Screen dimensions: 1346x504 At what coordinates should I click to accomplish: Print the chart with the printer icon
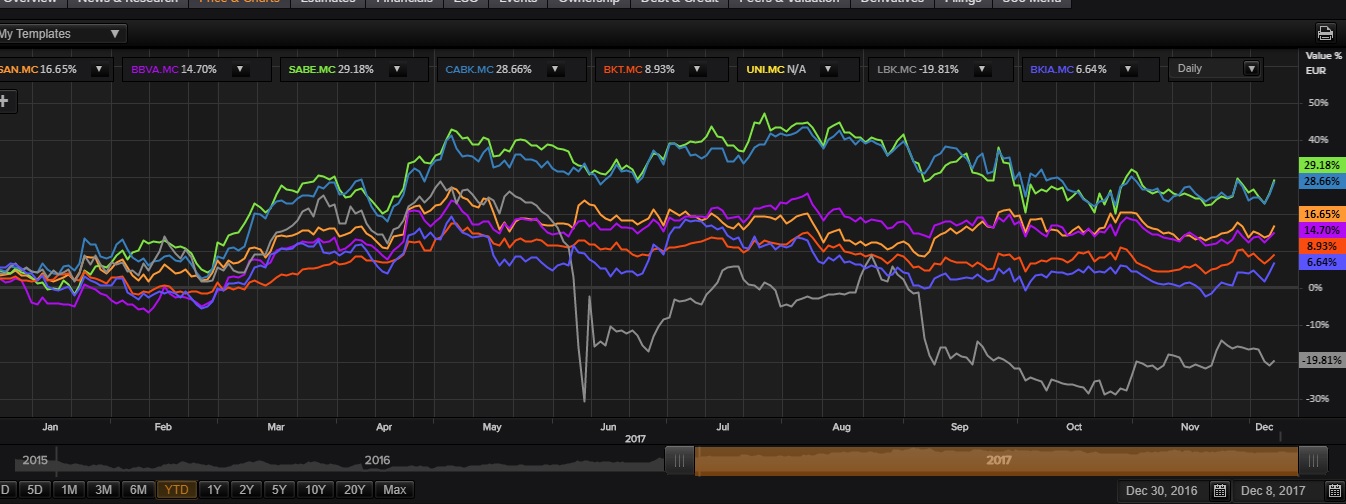(x=1326, y=33)
